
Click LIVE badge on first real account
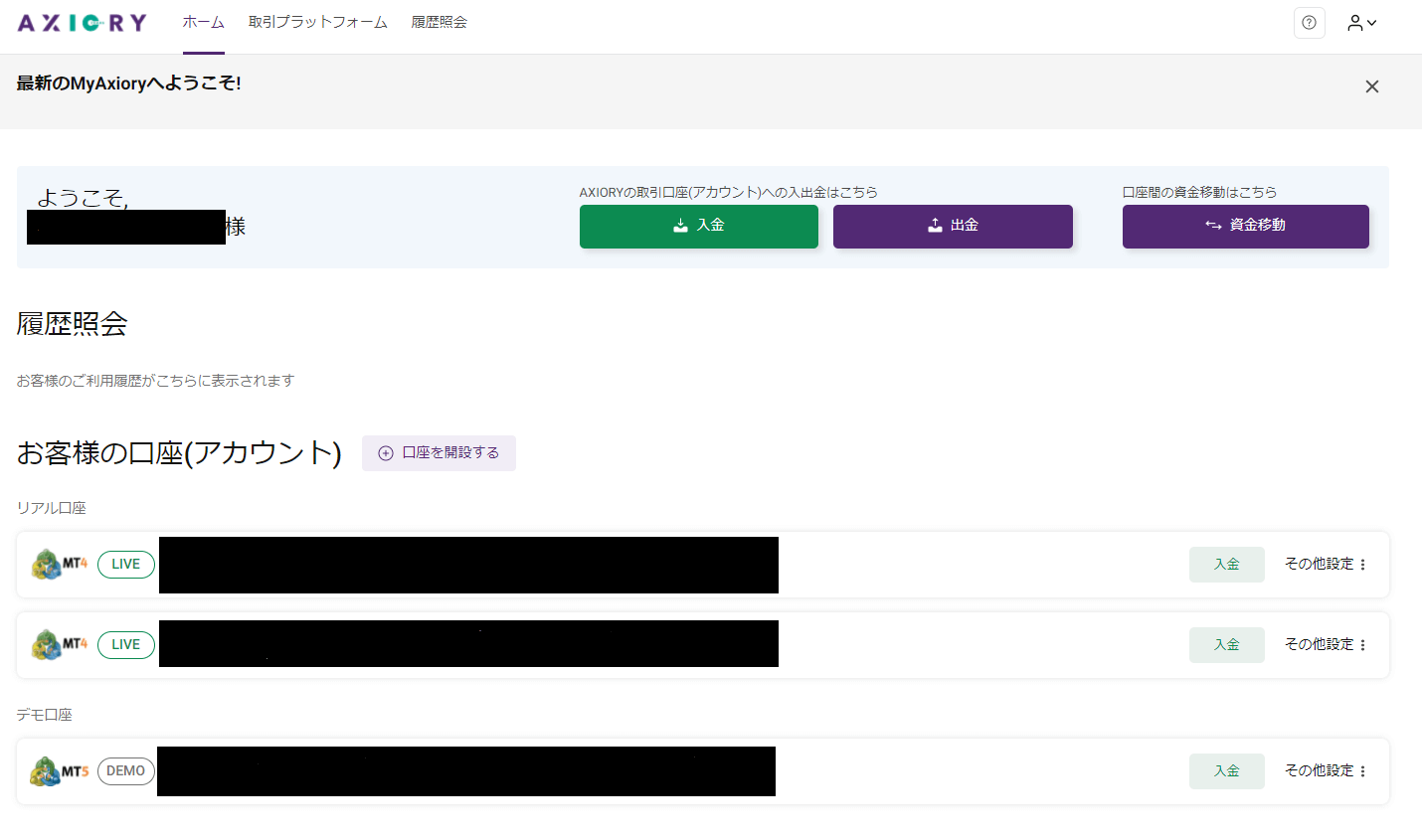tap(126, 564)
